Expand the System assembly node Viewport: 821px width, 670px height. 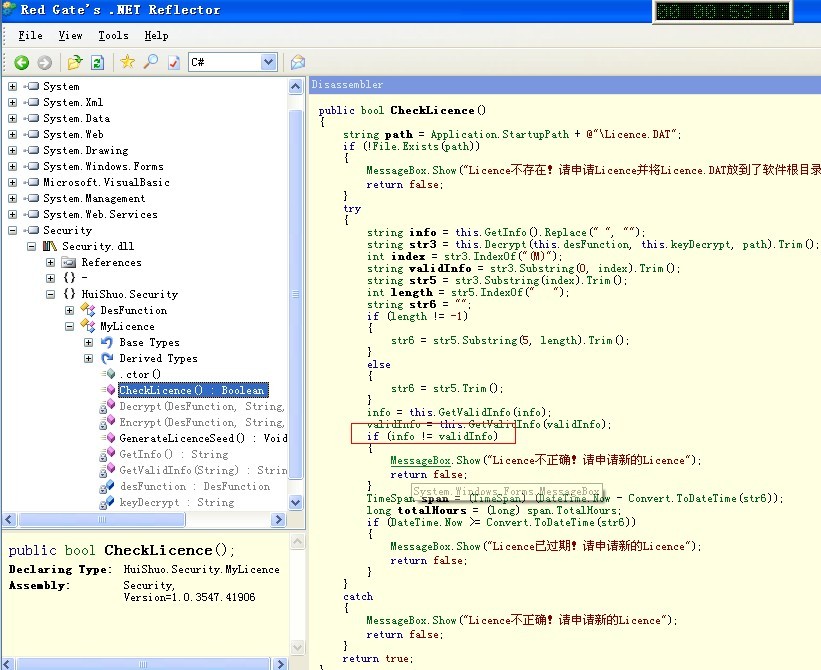13,86
